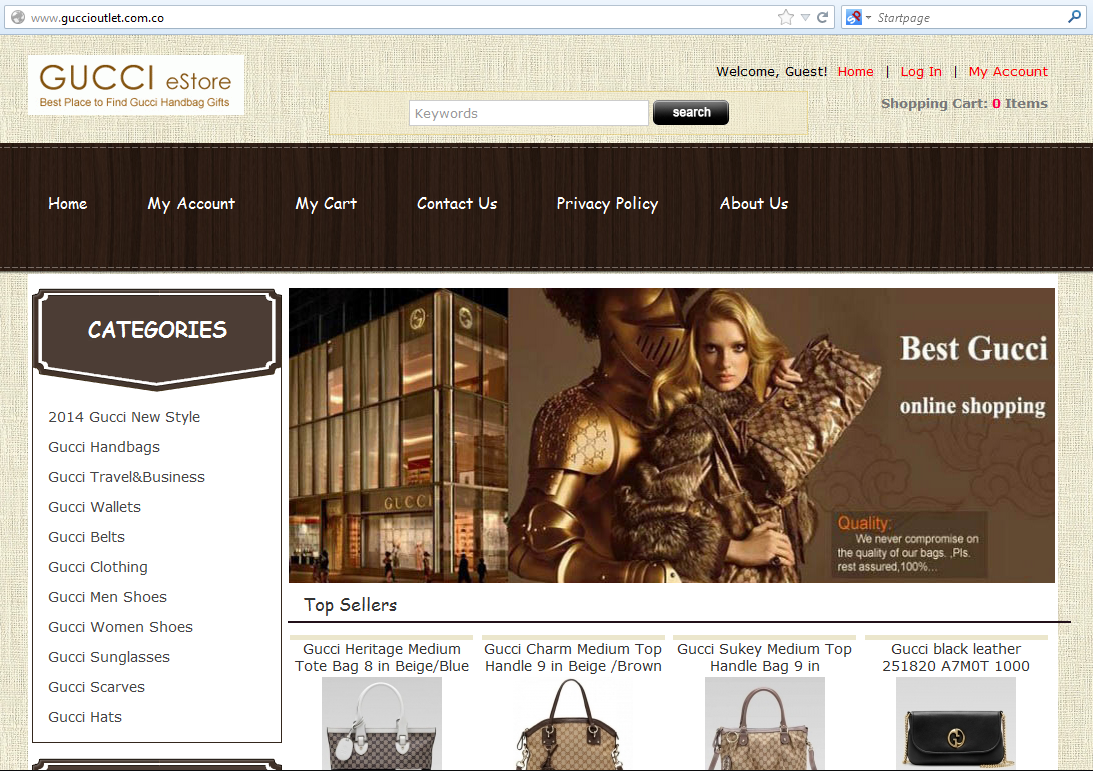Open Gucci Charm Medium Top Handle product title

click(x=573, y=657)
